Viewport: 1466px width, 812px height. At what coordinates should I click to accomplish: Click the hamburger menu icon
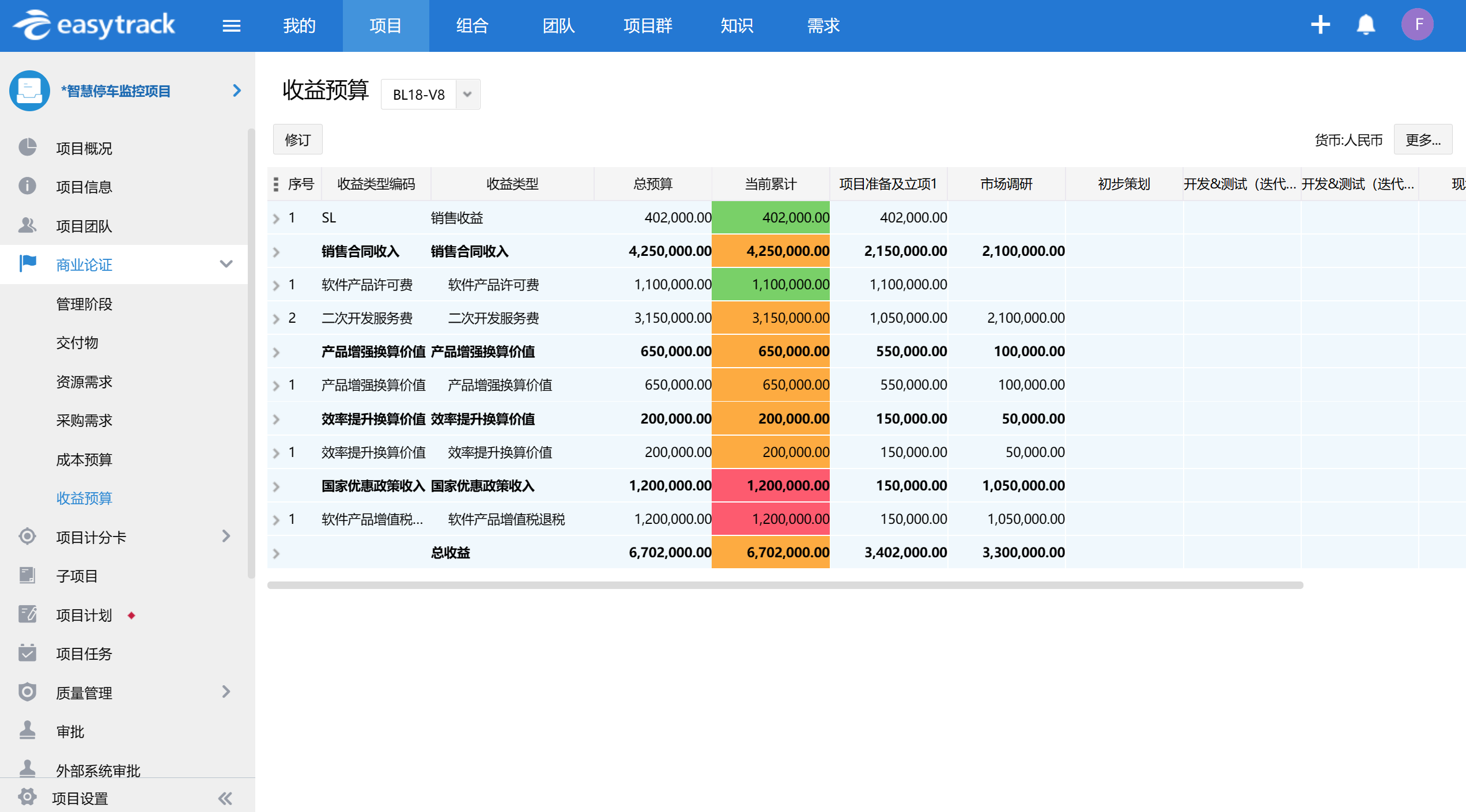tap(231, 26)
